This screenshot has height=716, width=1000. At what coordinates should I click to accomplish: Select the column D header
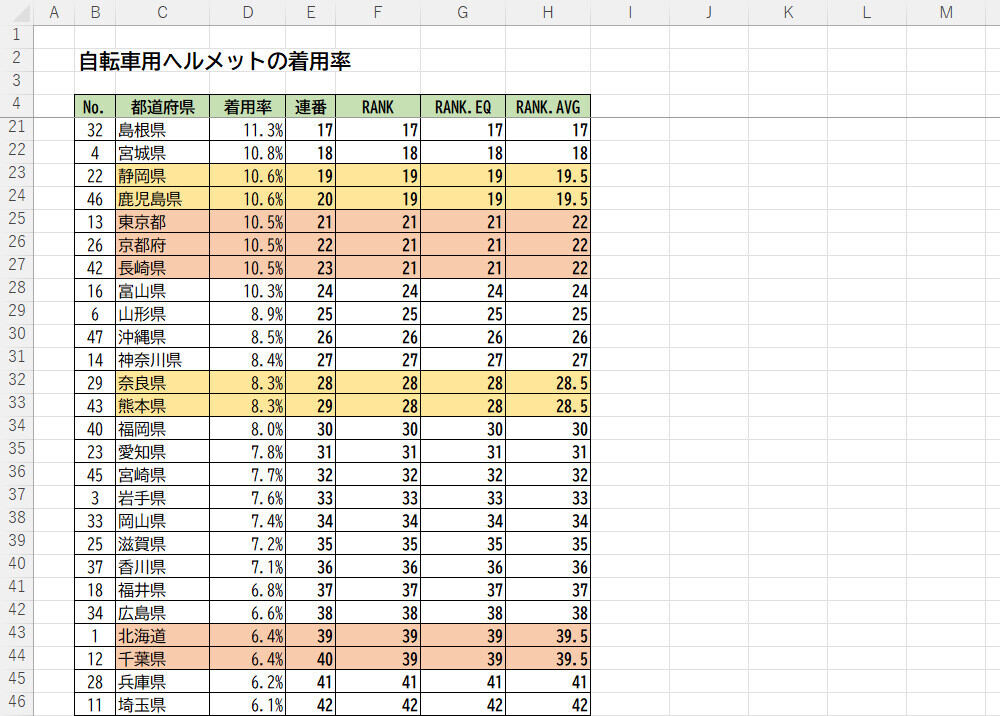click(x=248, y=12)
